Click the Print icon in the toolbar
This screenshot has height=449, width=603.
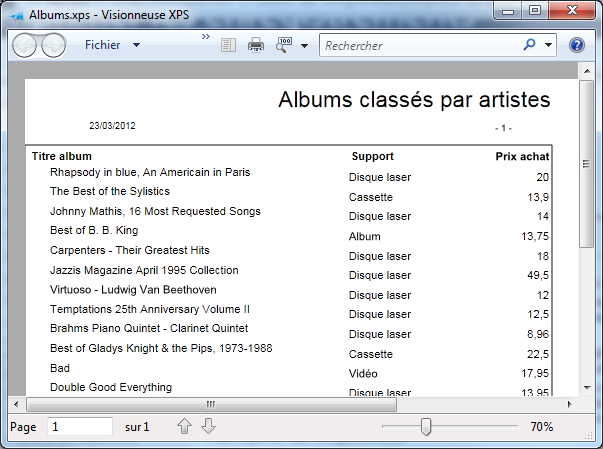click(256, 45)
